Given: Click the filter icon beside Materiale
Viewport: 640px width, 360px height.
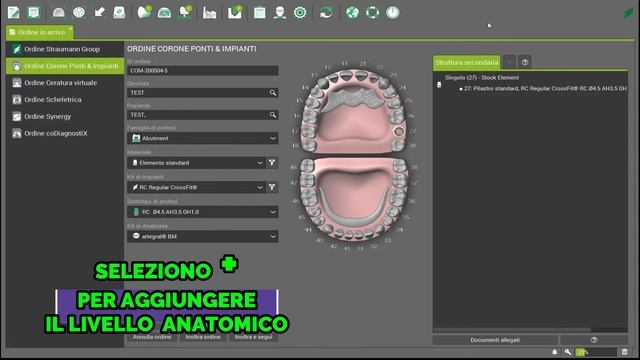Looking at the screenshot, I should pyautogui.click(x=272, y=163).
